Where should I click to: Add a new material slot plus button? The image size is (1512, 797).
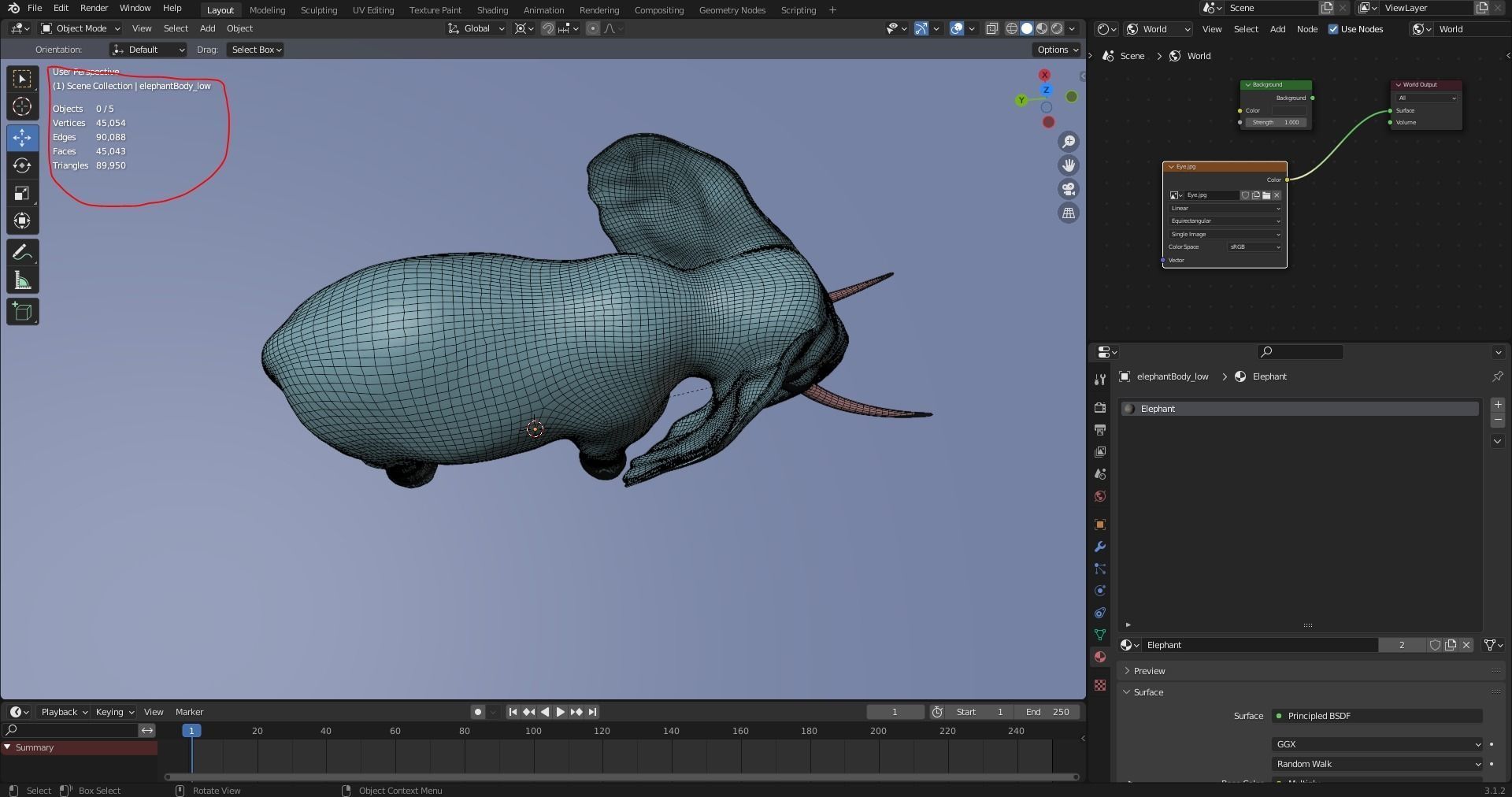coord(1498,405)
